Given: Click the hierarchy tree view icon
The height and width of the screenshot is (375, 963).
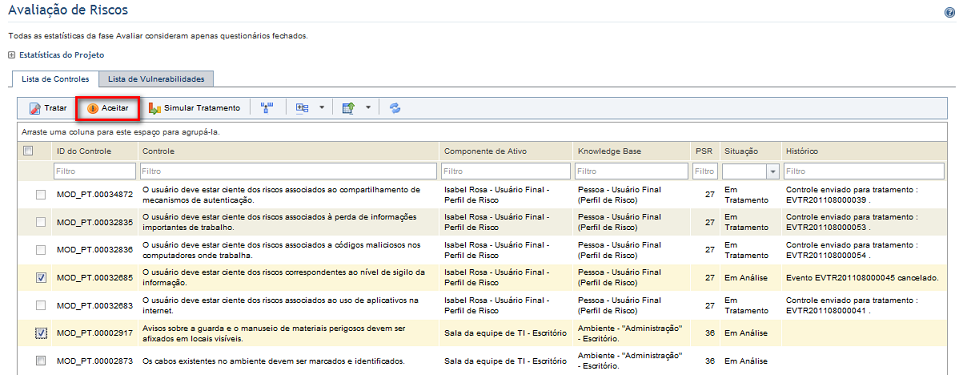Looking at the screenshot, I should point(267,108).
